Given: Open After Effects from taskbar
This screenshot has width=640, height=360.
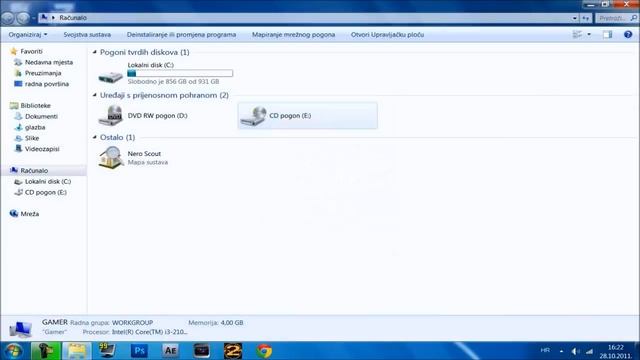Looking at the screenshot, I should 170,351.
